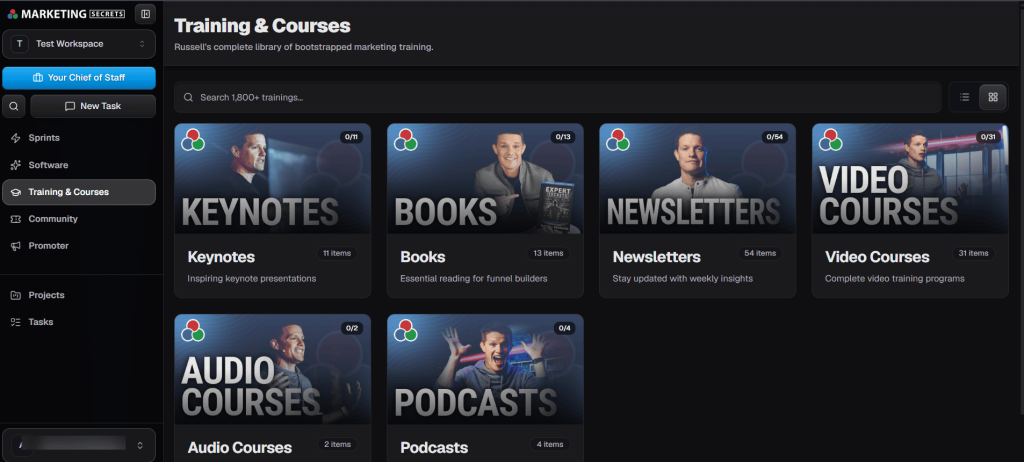1024x462 pixels.
Task: Click the Your Chief of Staff button
Action: 79,77
